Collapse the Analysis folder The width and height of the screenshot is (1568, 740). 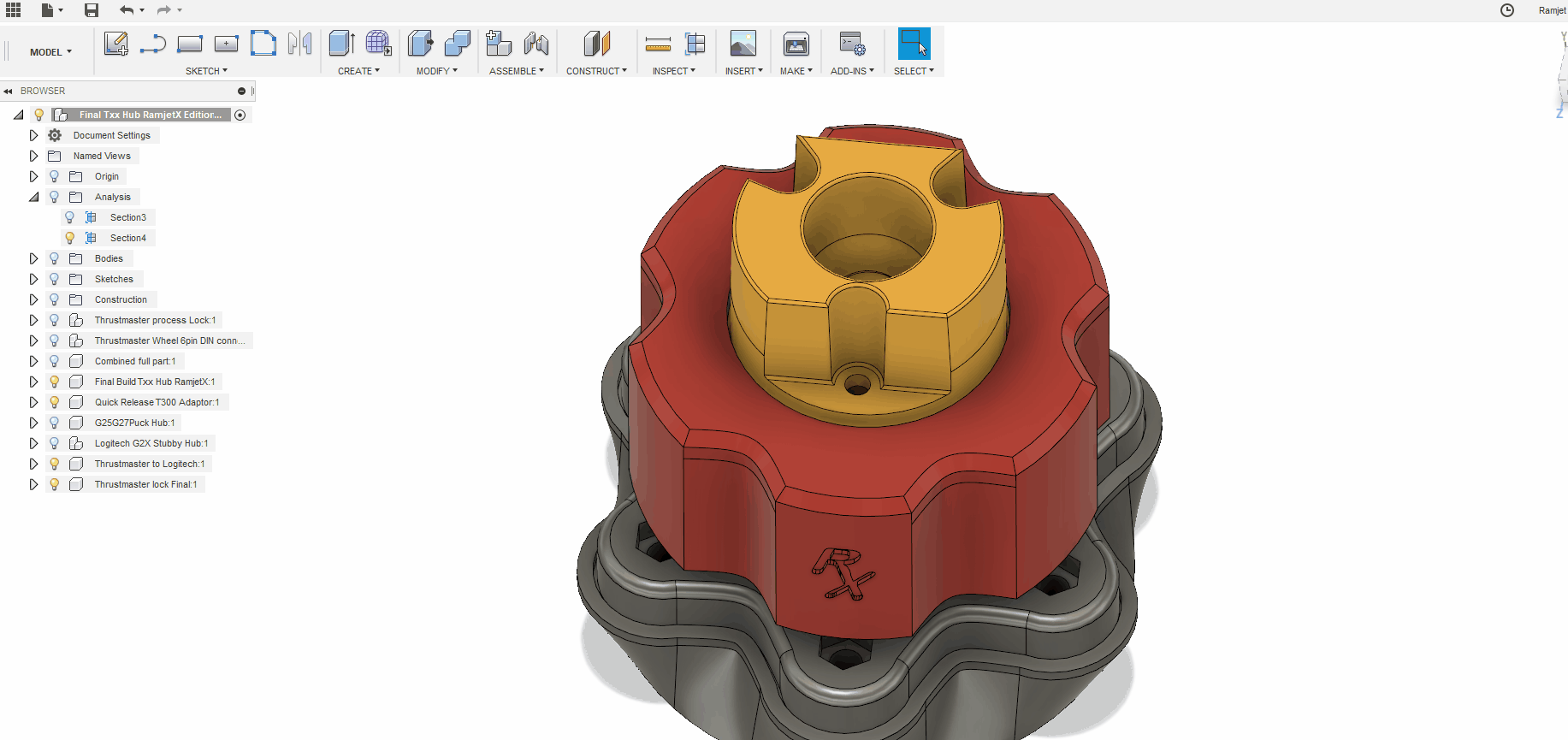pyautogui.click(x=33, y=197)
